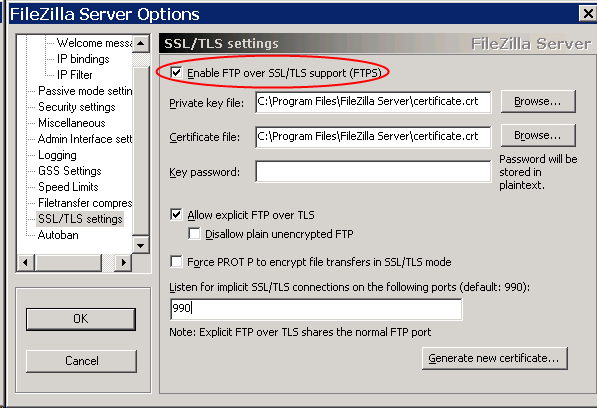Image resolution: width=597 pixels, height=408 pixels.
Task: Click the tree scroll right arrow
Action: coord(123,262)
